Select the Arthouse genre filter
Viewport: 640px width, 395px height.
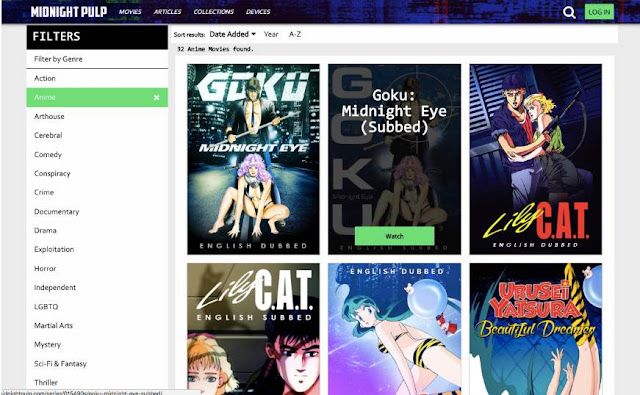[x=97, y=116]
